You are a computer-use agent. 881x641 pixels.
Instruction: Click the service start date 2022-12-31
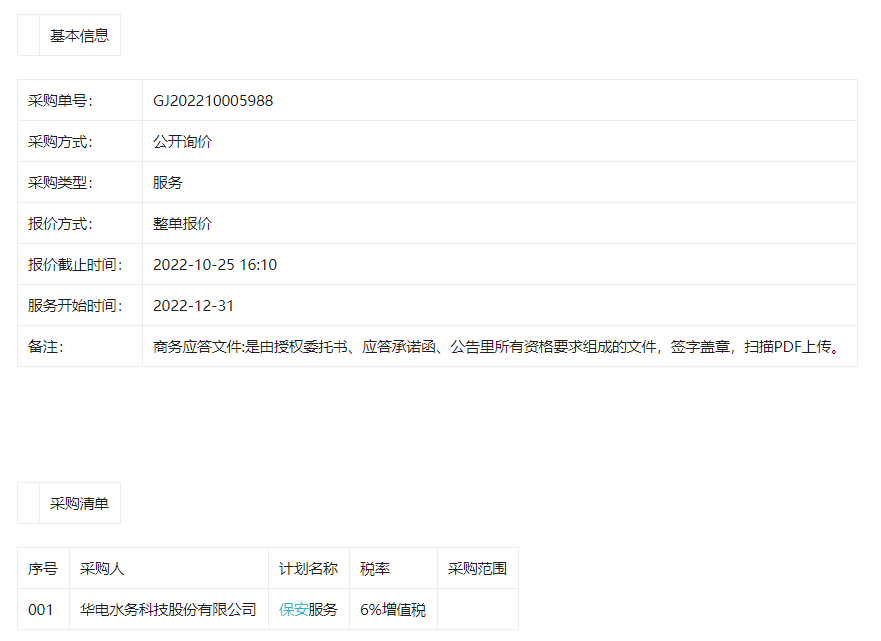[x=193, y=305]
